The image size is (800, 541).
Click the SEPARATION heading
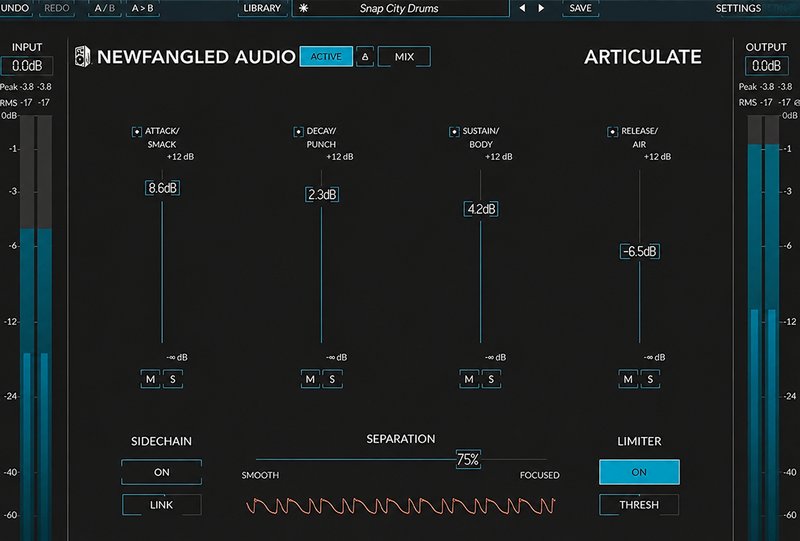point(401,439)
